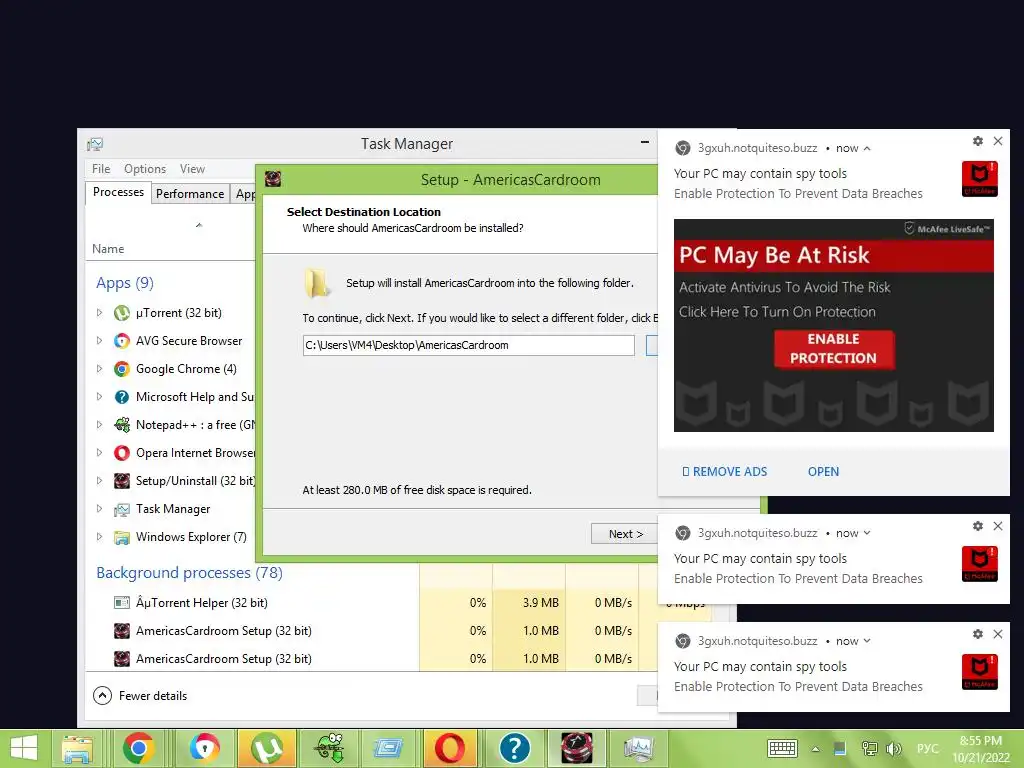Click the volume speaker icon in system tray
This screenshot has height=768, width=1024.
point(893,748)
